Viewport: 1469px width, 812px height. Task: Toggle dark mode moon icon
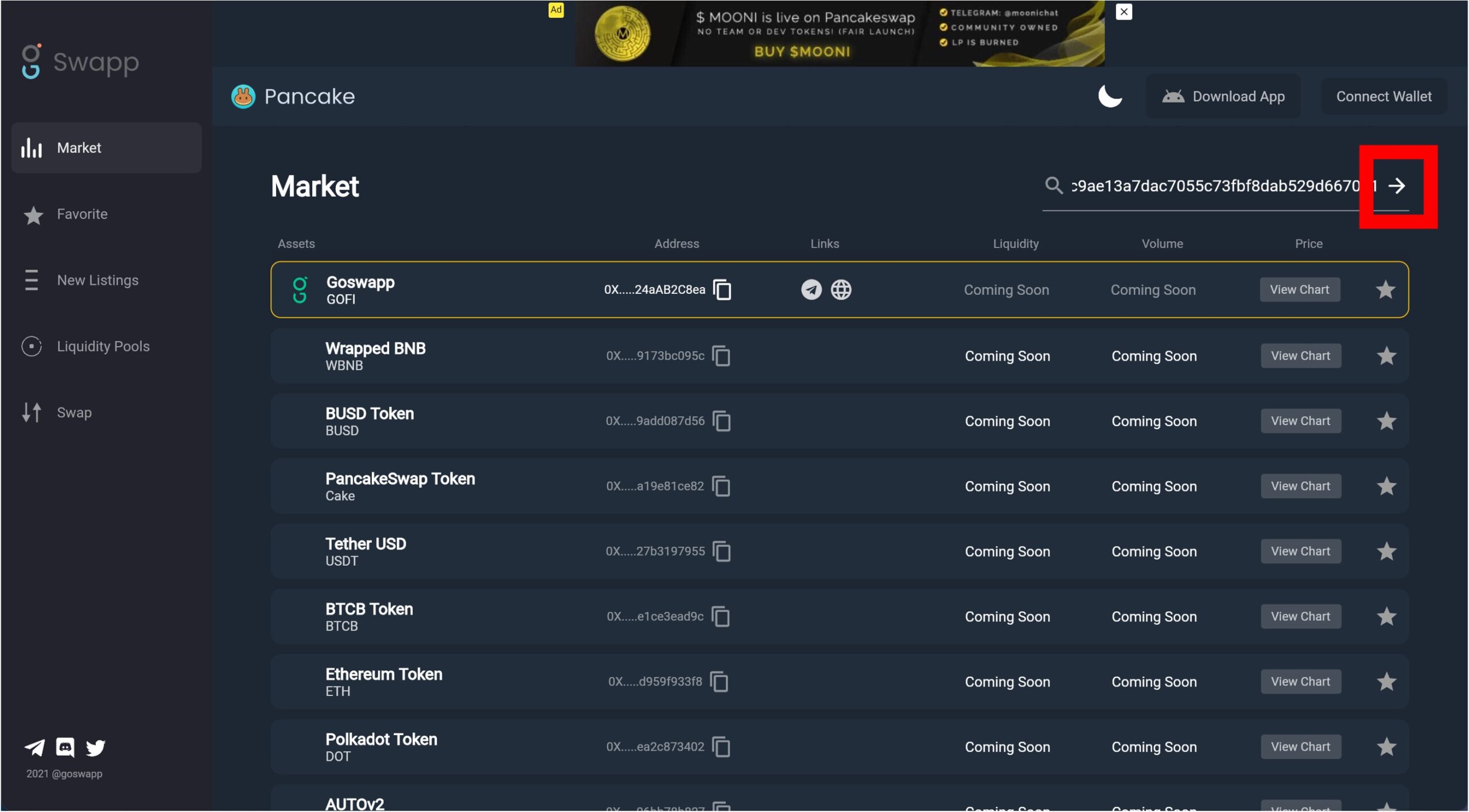[x=1110, y=96]
